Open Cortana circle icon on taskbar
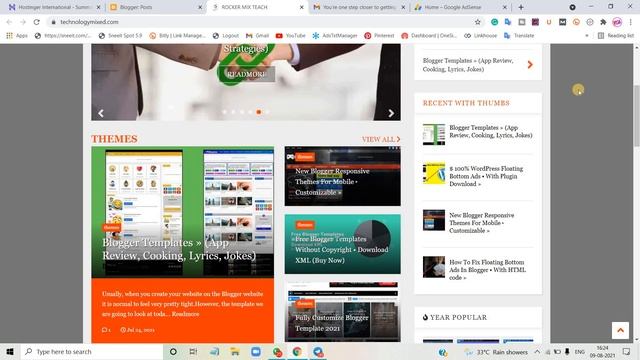This screenshot has height=360, width=640. tap(173, 351)
